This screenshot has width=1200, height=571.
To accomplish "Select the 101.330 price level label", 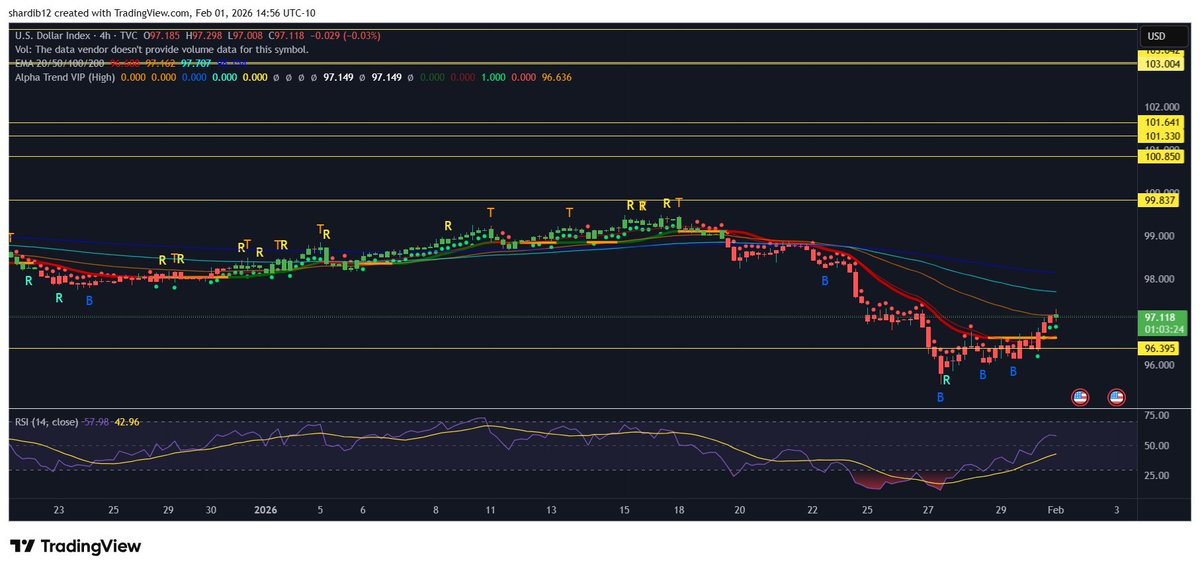I will 1162,136.
